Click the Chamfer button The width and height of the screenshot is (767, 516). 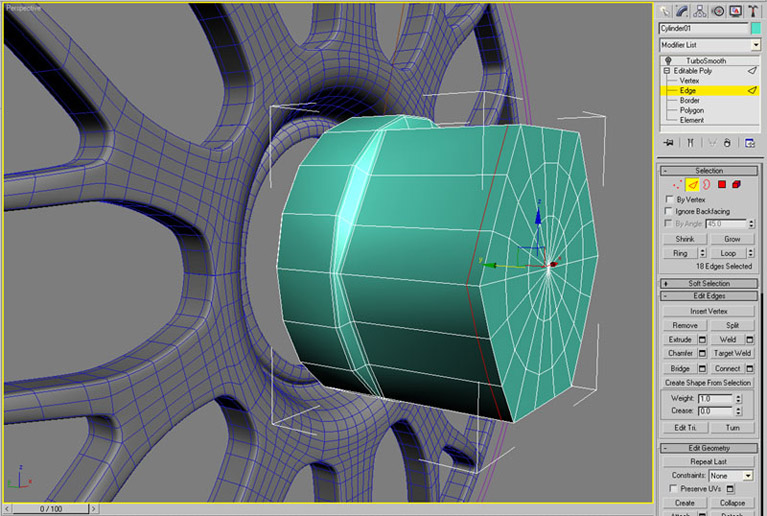point(680,353)
